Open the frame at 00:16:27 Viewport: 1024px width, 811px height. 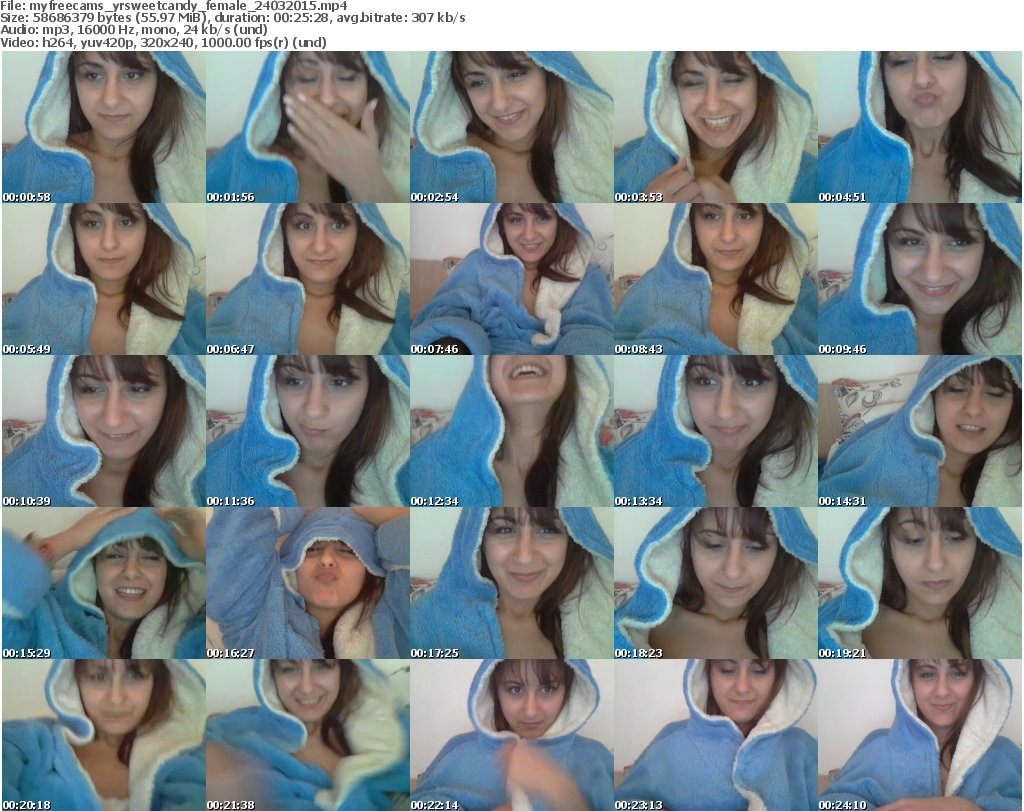click(308, 583)
